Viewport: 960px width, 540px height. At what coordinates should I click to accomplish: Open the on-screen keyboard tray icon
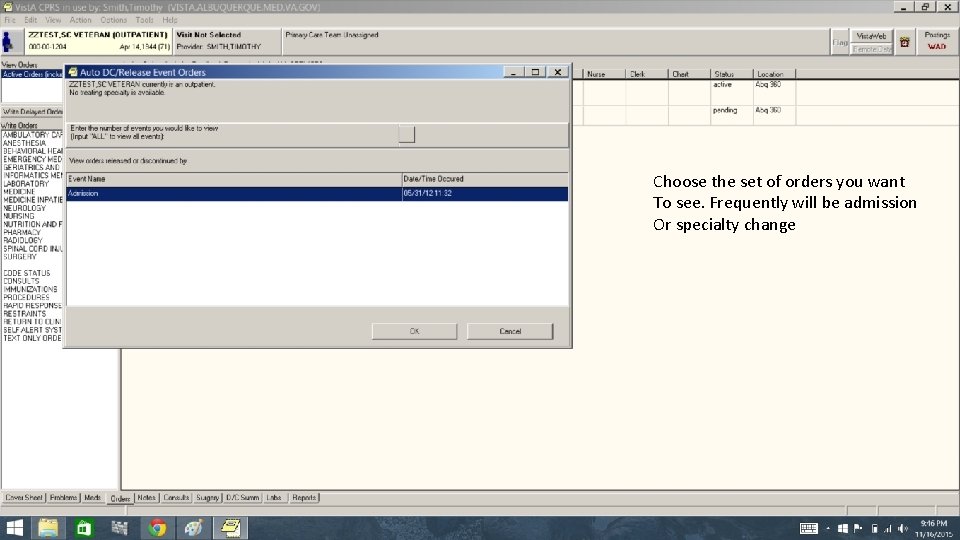pos(808,528)
